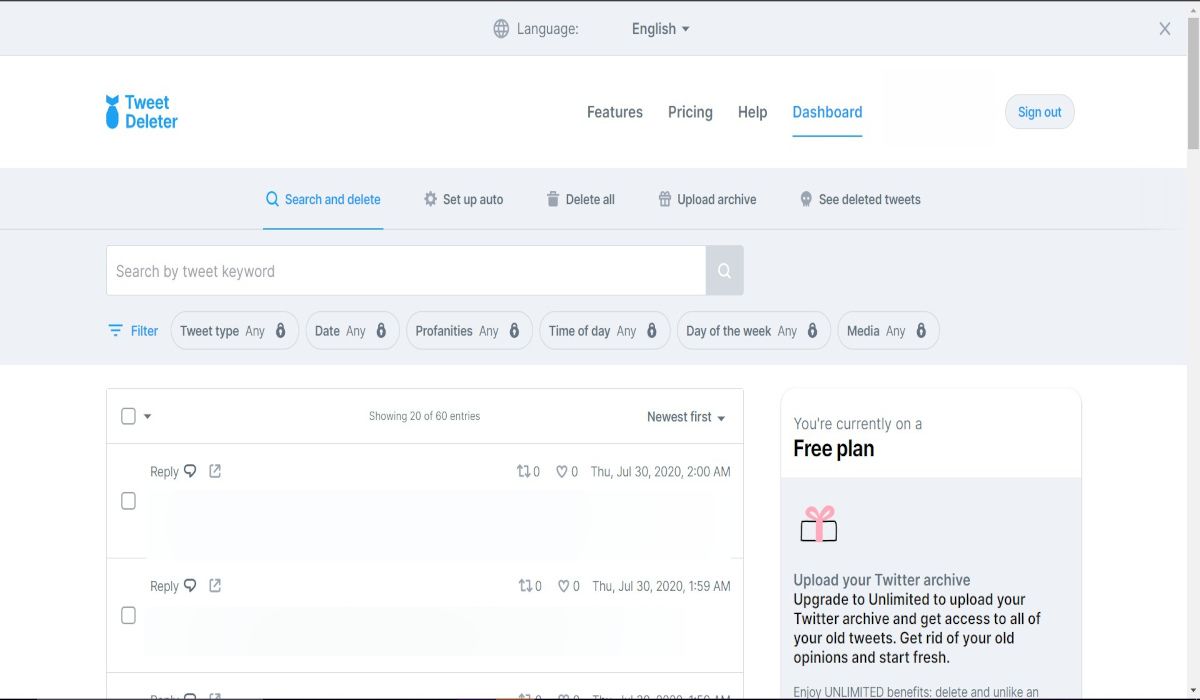The height and width of the screenshot is (700, 1200).
Task: Click the Tweet Deleter logo
Action: click(x=141, y=112)
